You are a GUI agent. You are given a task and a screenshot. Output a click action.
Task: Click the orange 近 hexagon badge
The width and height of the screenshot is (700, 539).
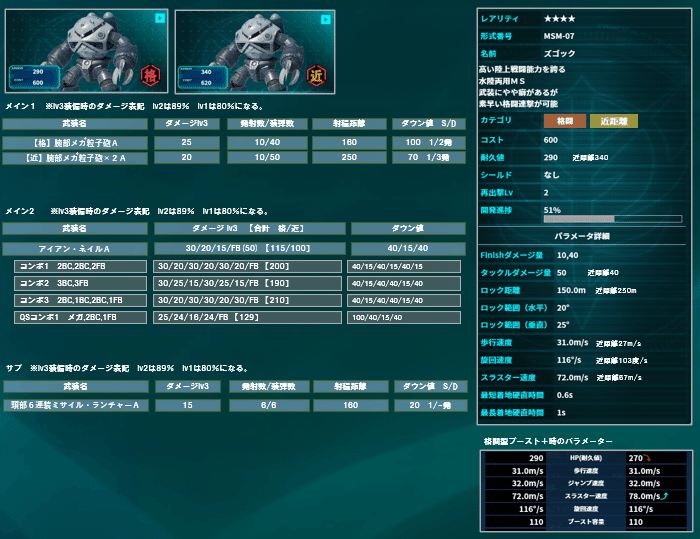pyautogui.click(x=317, y=76)
